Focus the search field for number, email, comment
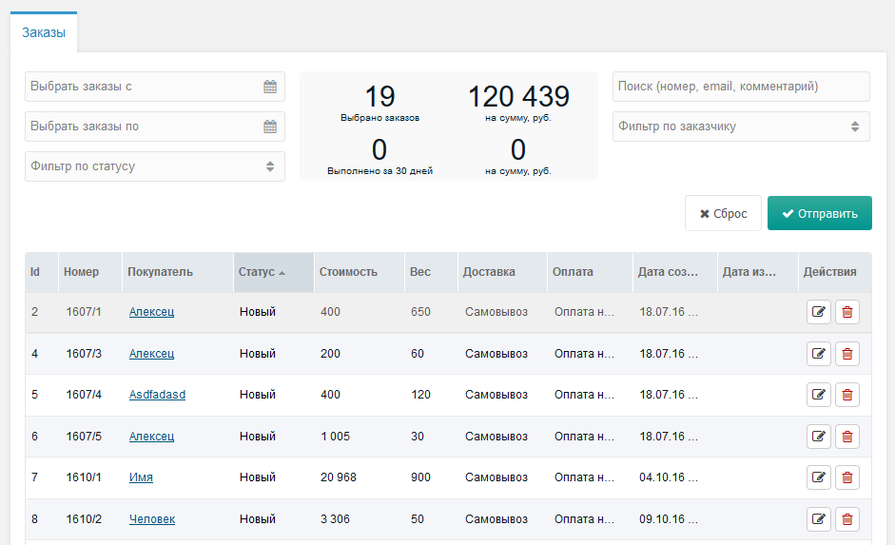The height and width of the screenshot is (545, 895). (x=741, y=87)
